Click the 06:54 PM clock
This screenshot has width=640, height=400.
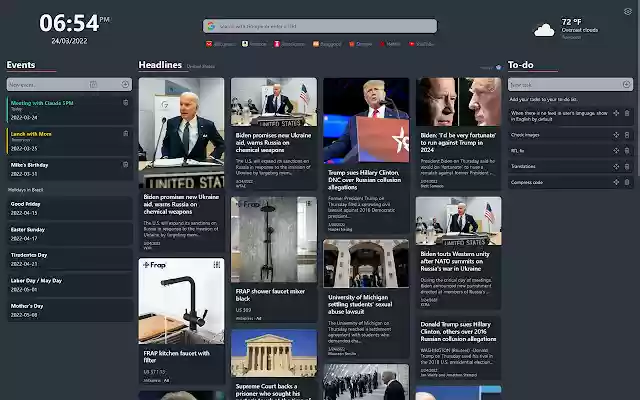(x=74, y=23)
